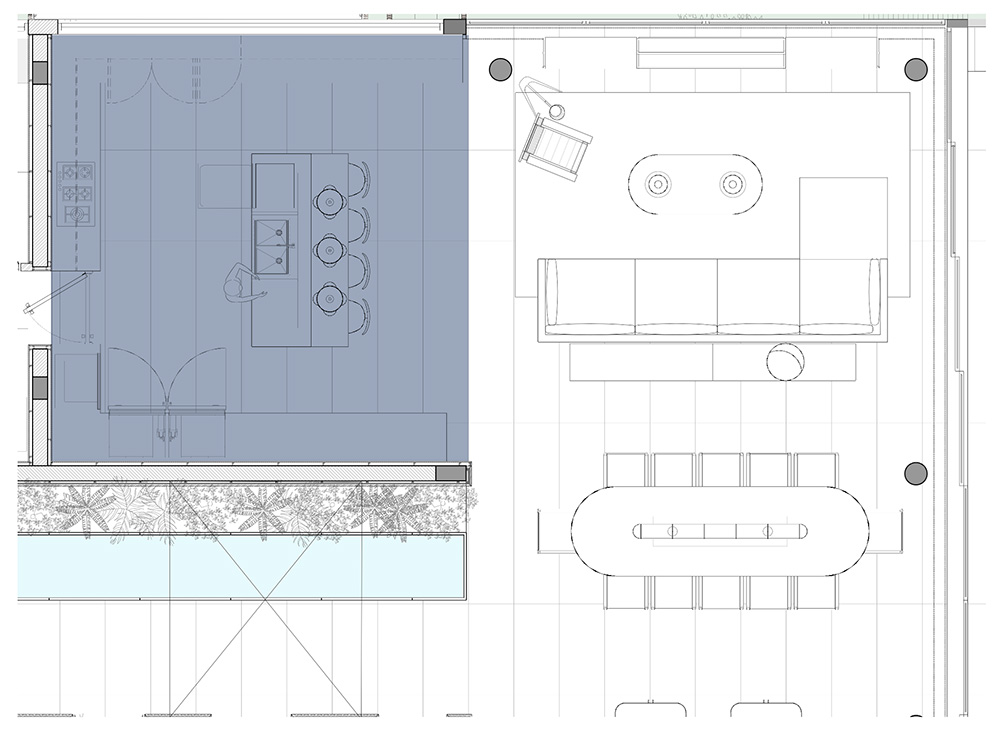Select the console cabinet along the top wall
Screen dimensions: 1000x735
click(710, 52)
